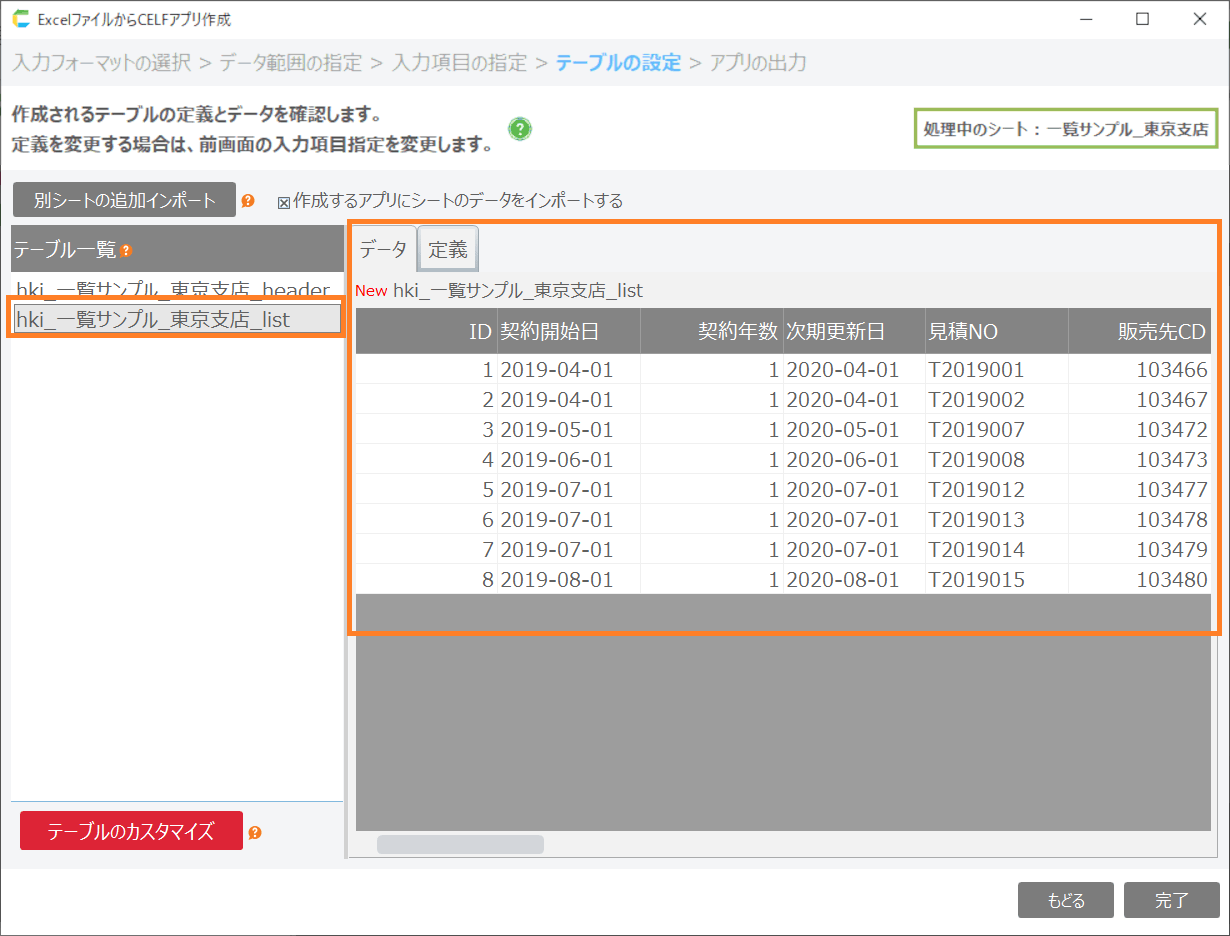Switch to the 定義 tab

point(448,250)
